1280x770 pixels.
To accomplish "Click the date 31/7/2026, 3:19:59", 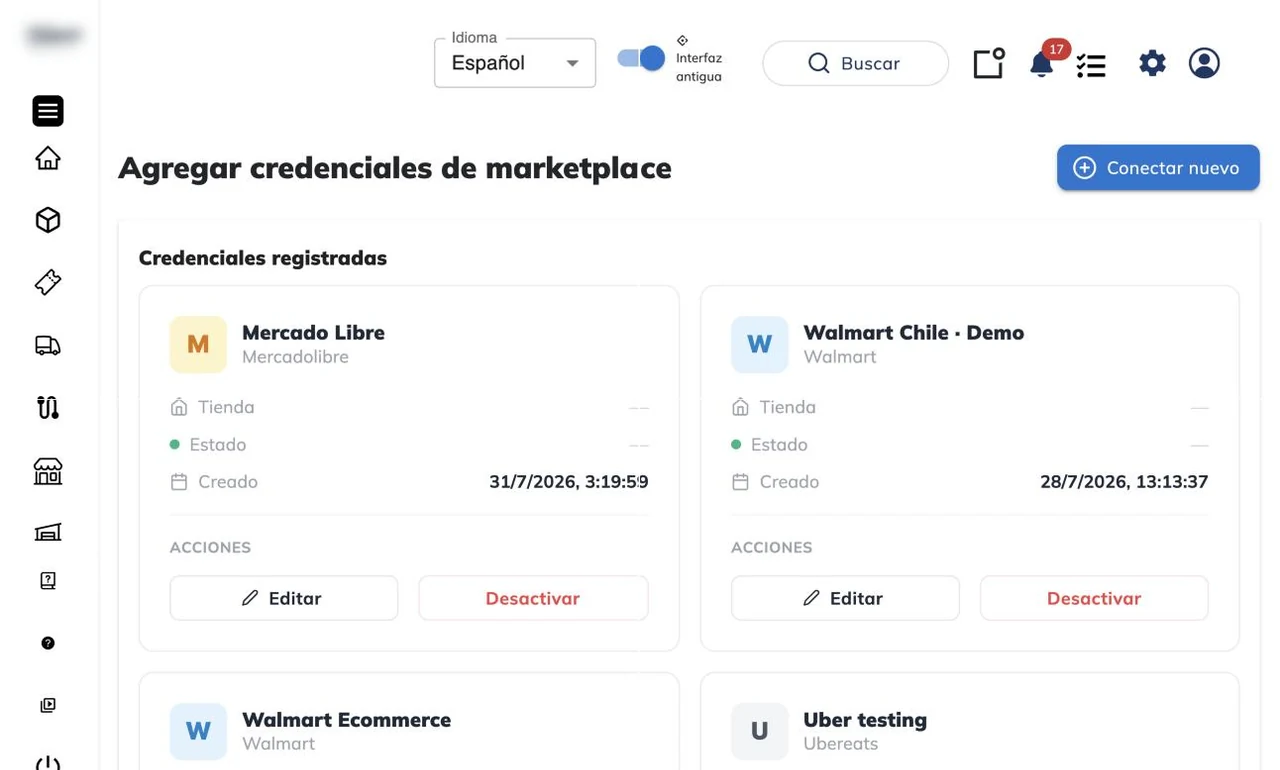I will 569,482.
